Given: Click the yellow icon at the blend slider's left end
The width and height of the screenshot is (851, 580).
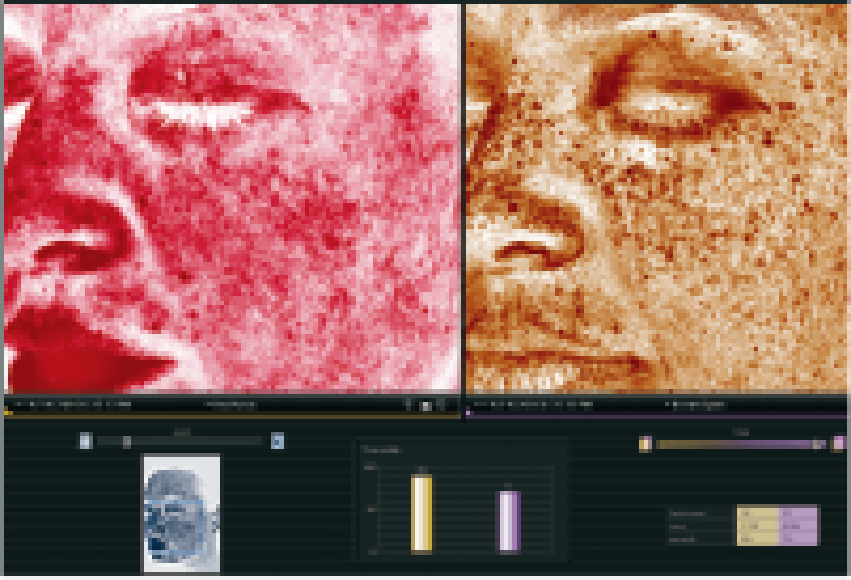Looking at the screenshot, I should pos(645,443).
